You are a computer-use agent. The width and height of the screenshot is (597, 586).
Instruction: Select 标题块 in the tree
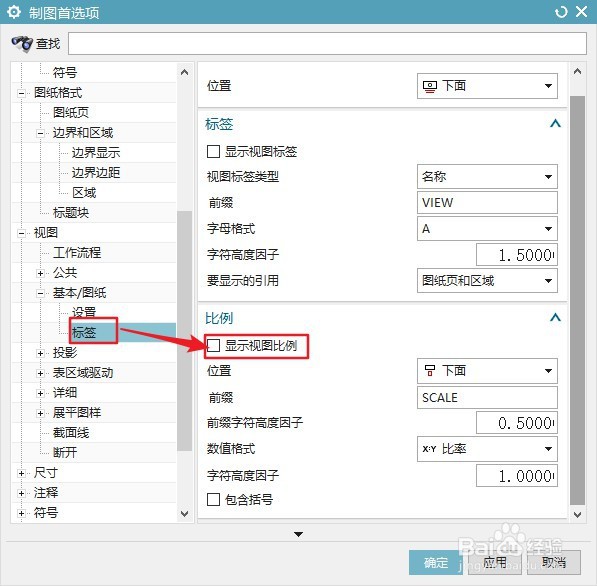(71, 212)
